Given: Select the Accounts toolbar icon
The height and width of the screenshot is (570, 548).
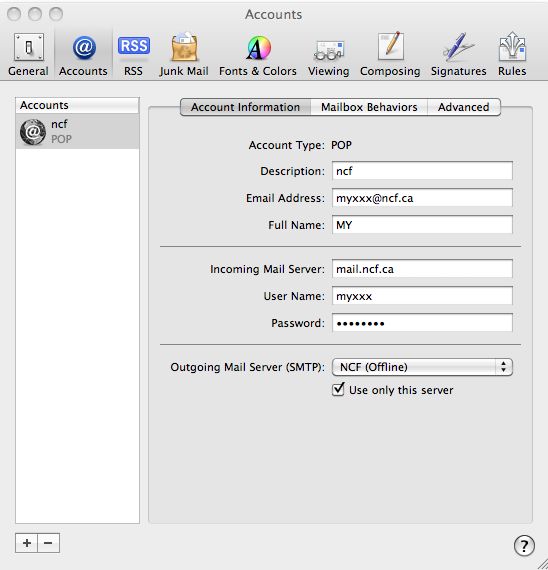Looking at the screenshot, I should (x=84, y=55).
